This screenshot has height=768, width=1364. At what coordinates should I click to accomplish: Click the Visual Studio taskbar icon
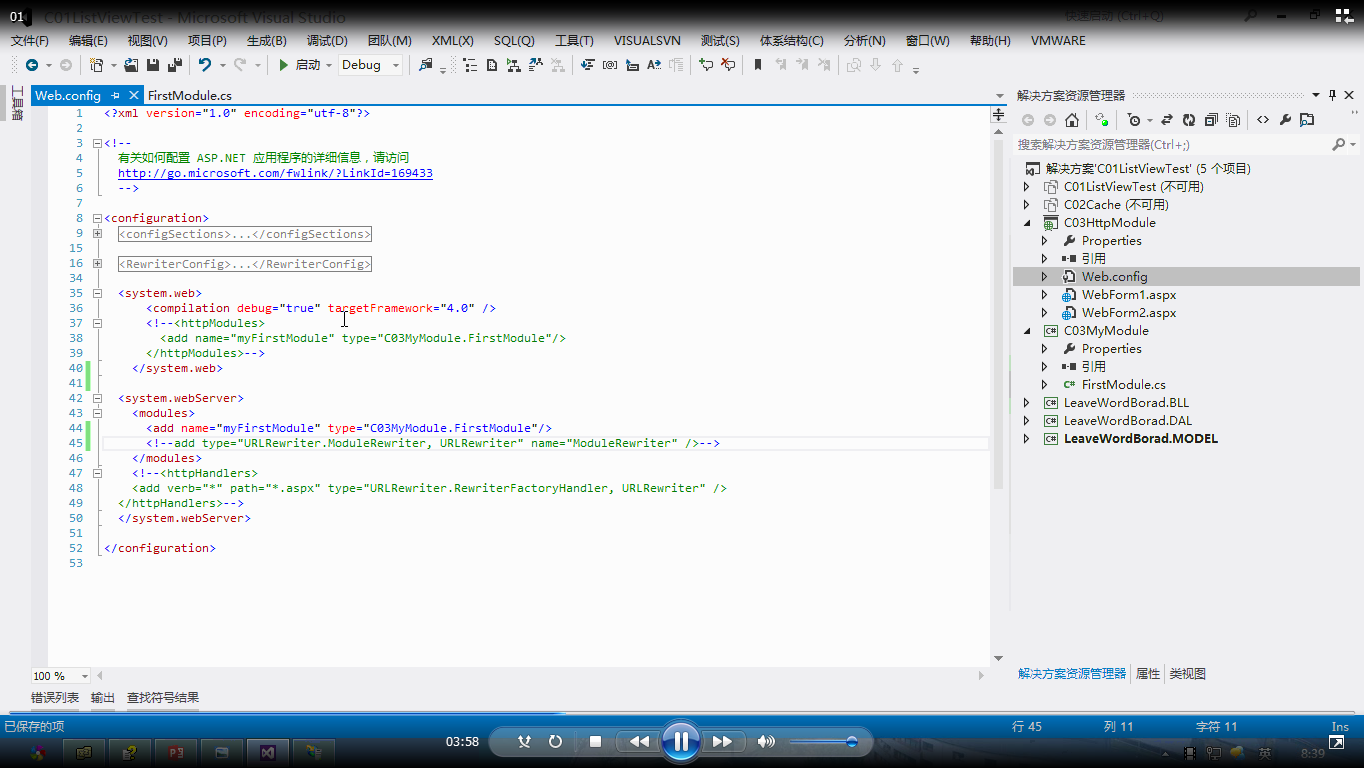[x=267, y=752]
